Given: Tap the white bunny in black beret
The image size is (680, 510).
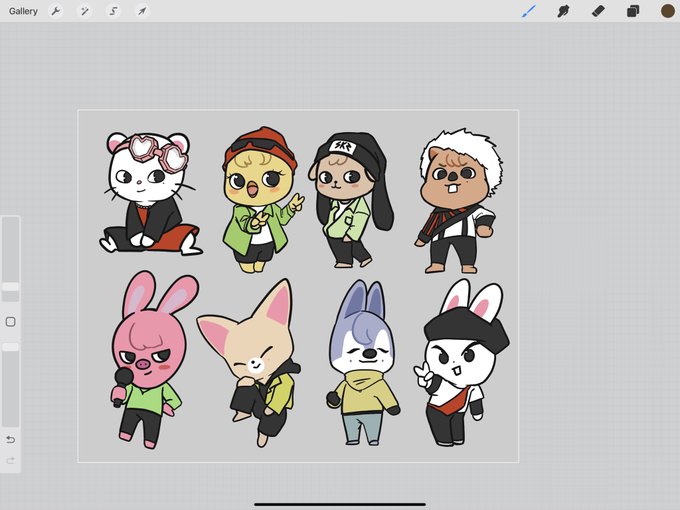Looking at the screenshot, I should (461, 363).
